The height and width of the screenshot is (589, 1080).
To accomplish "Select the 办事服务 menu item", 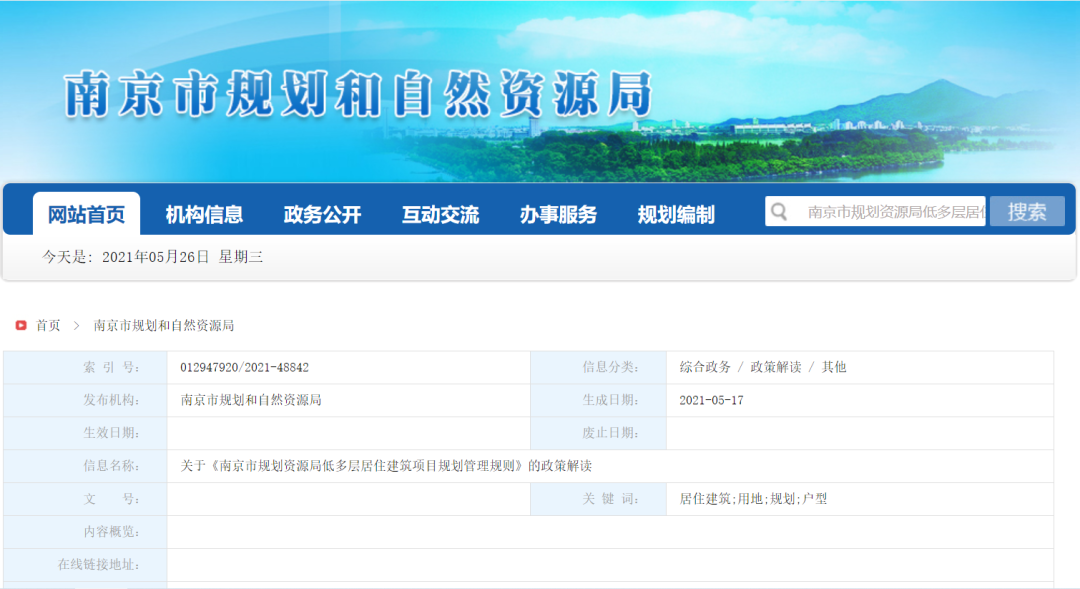I will (x=558, y=214).
